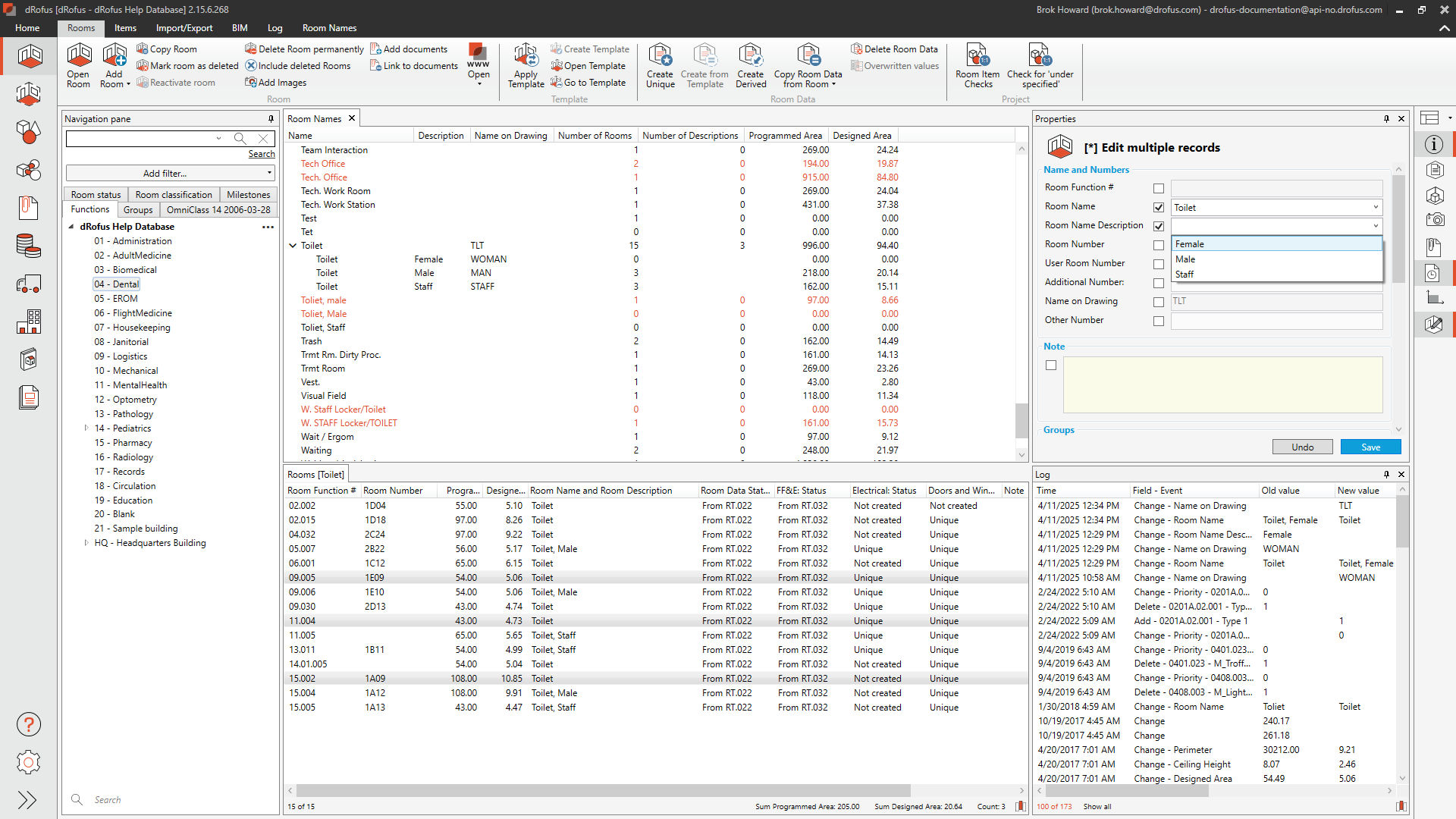
Task: Switch to the Import/Export ribbon tab
Action: pos(184,28)
